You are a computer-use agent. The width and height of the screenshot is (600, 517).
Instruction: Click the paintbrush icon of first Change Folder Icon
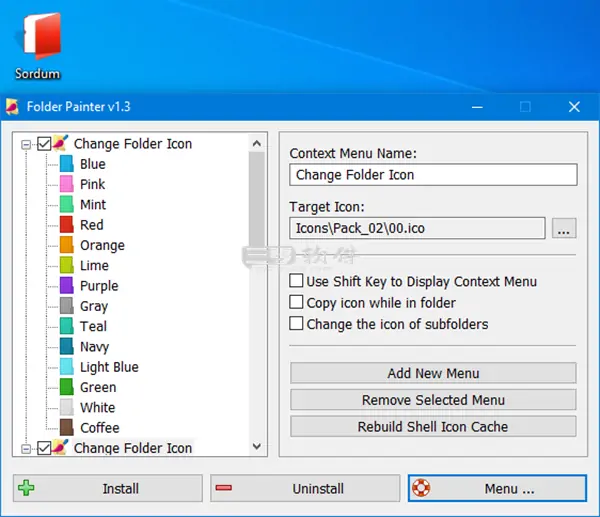(x=60, y=143)
